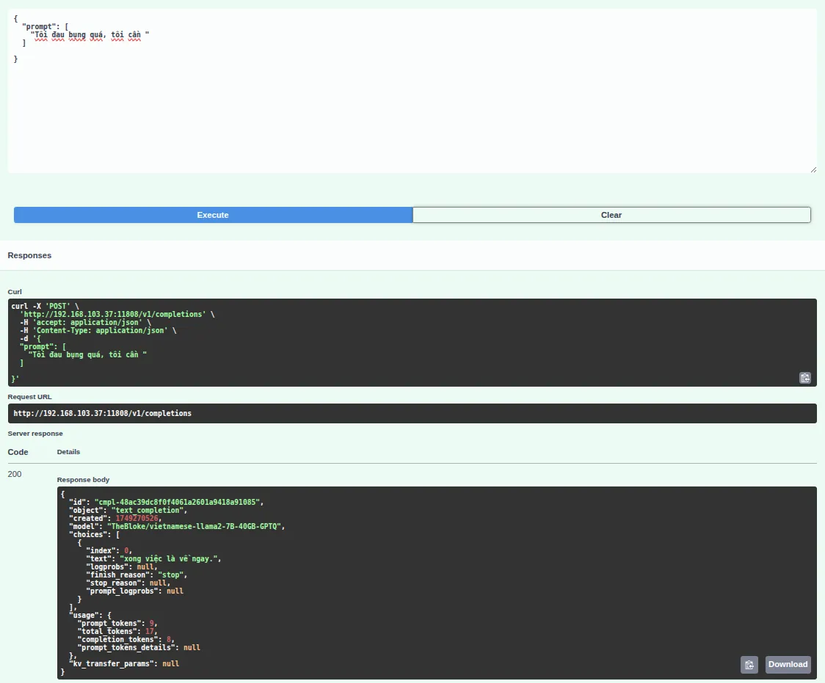Screen dimensions: 825x683
Task: Click the response id value cmpl-48ac39dc…
Action: pyautogui.click(x=179, y=502)
